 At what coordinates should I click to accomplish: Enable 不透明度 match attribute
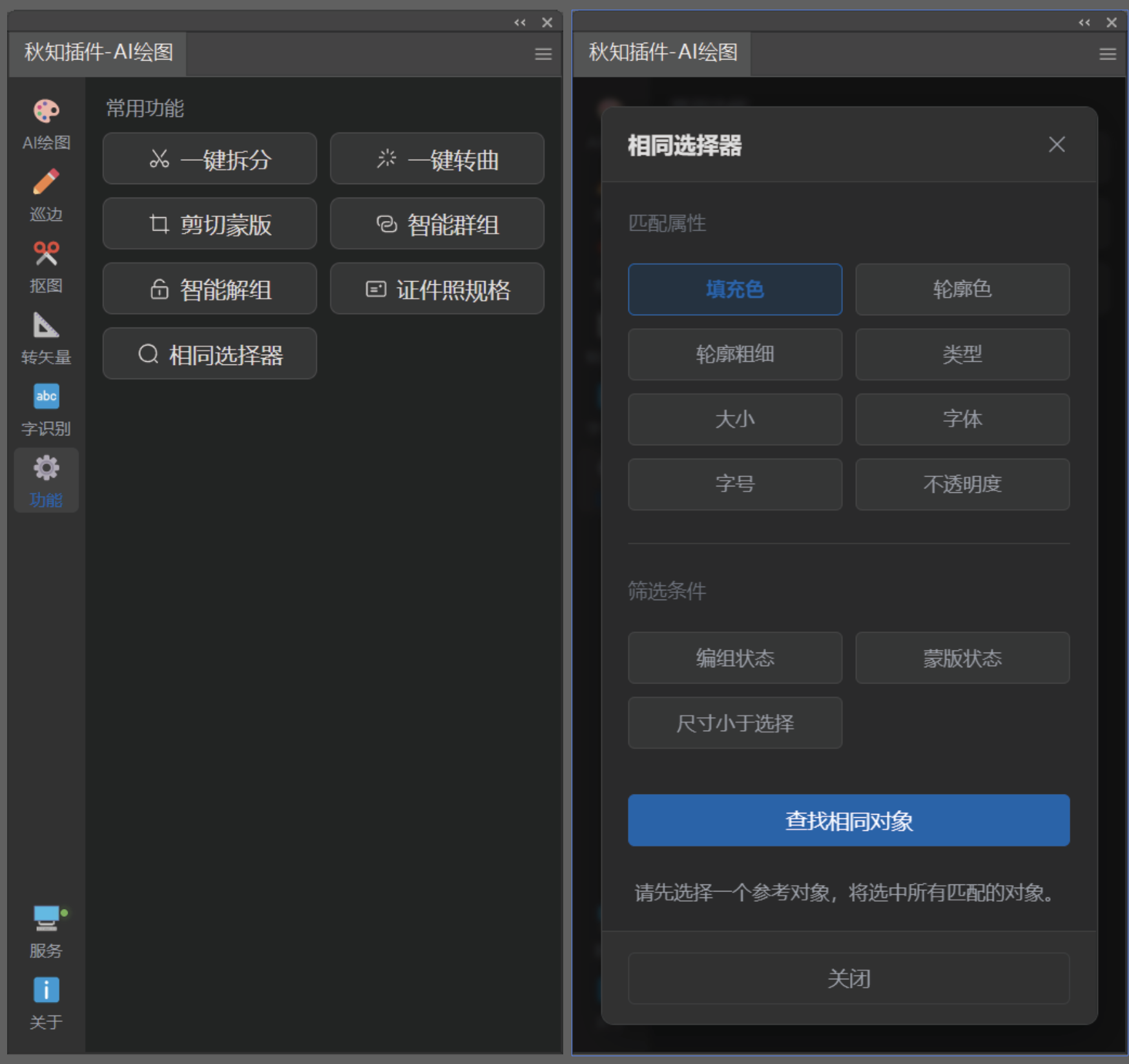[x=962, y=484]
